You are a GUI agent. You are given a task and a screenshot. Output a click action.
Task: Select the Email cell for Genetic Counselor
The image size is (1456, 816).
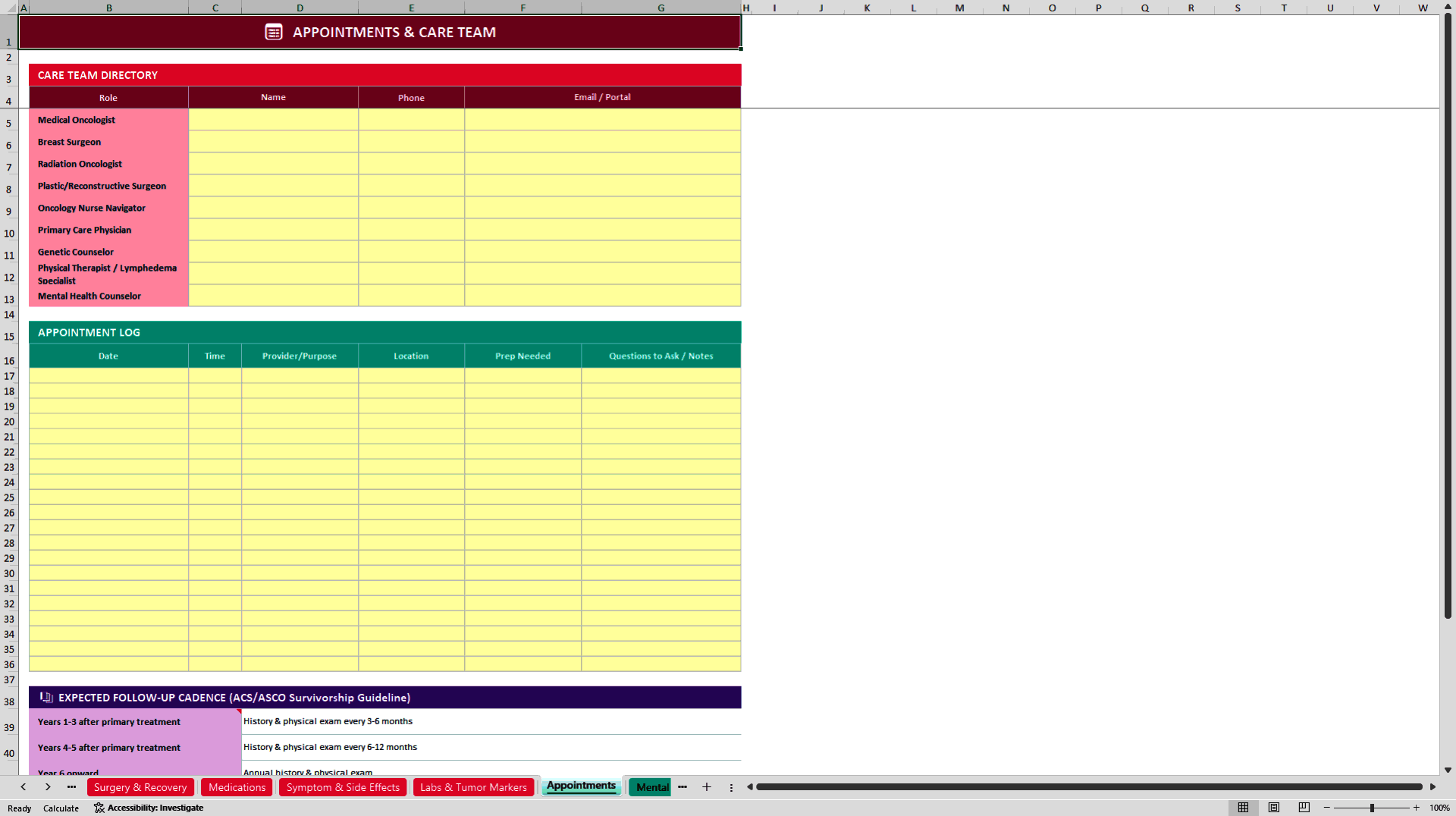click(x=602, y=252)
